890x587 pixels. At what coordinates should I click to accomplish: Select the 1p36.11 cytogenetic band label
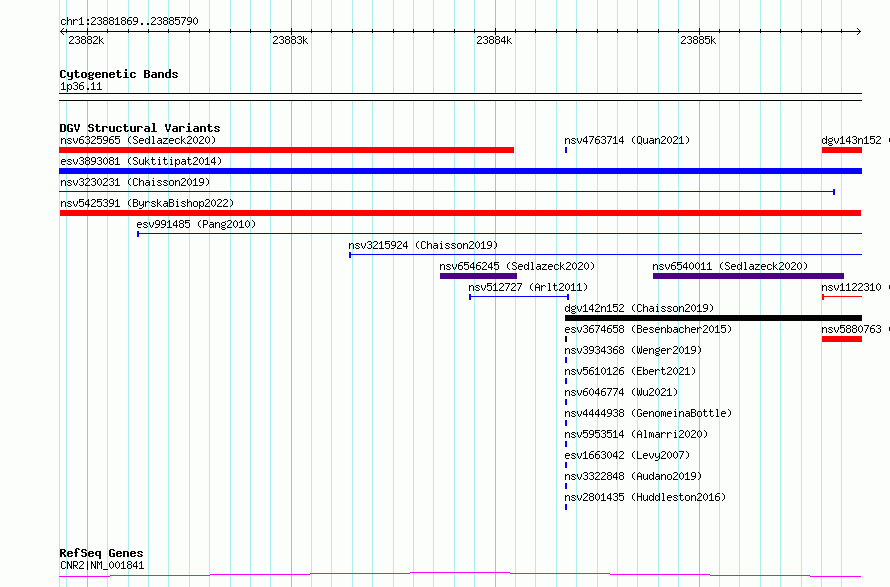(x=81, y=86)
